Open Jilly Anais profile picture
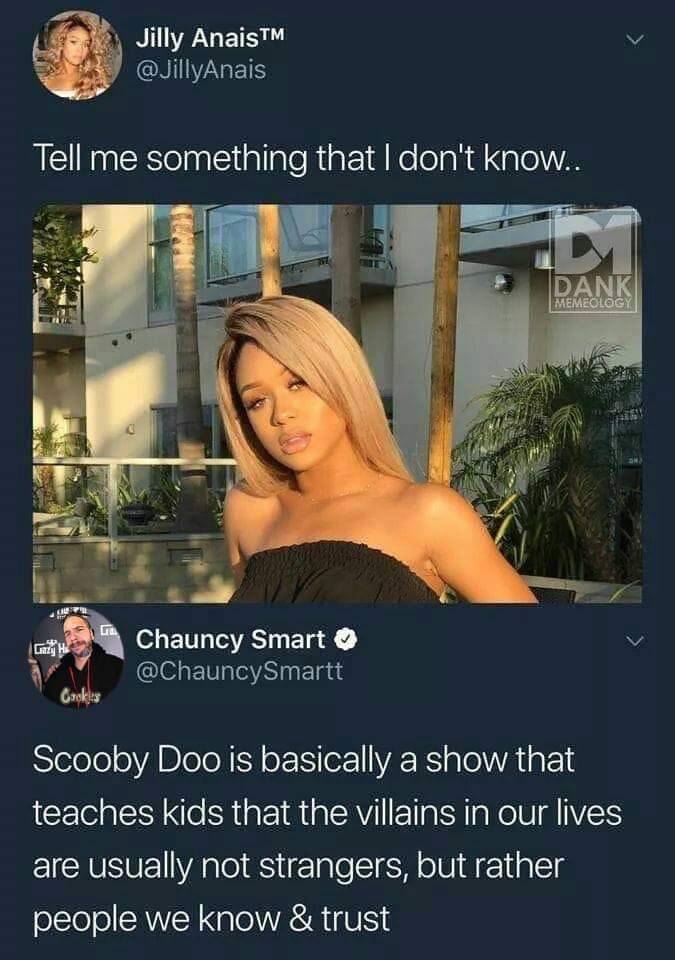675x960 pixels. tap(78, 54)
